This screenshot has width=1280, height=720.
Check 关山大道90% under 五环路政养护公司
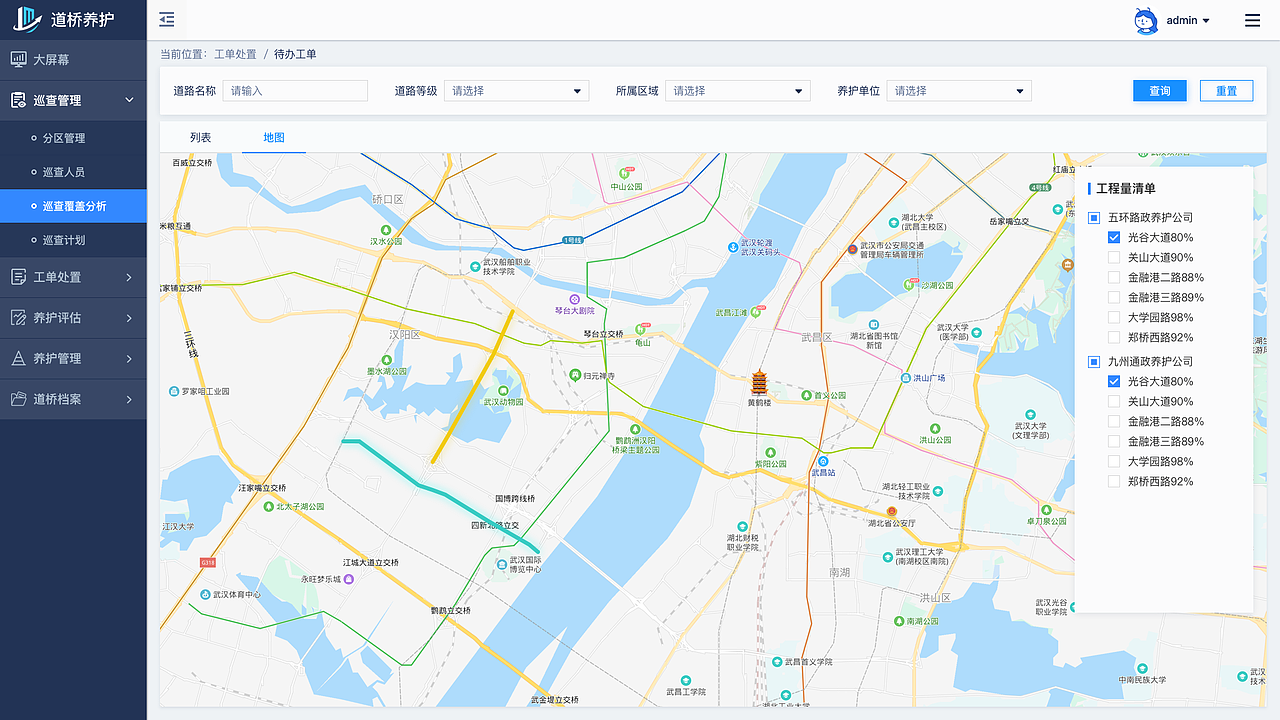coord(1114,257)
